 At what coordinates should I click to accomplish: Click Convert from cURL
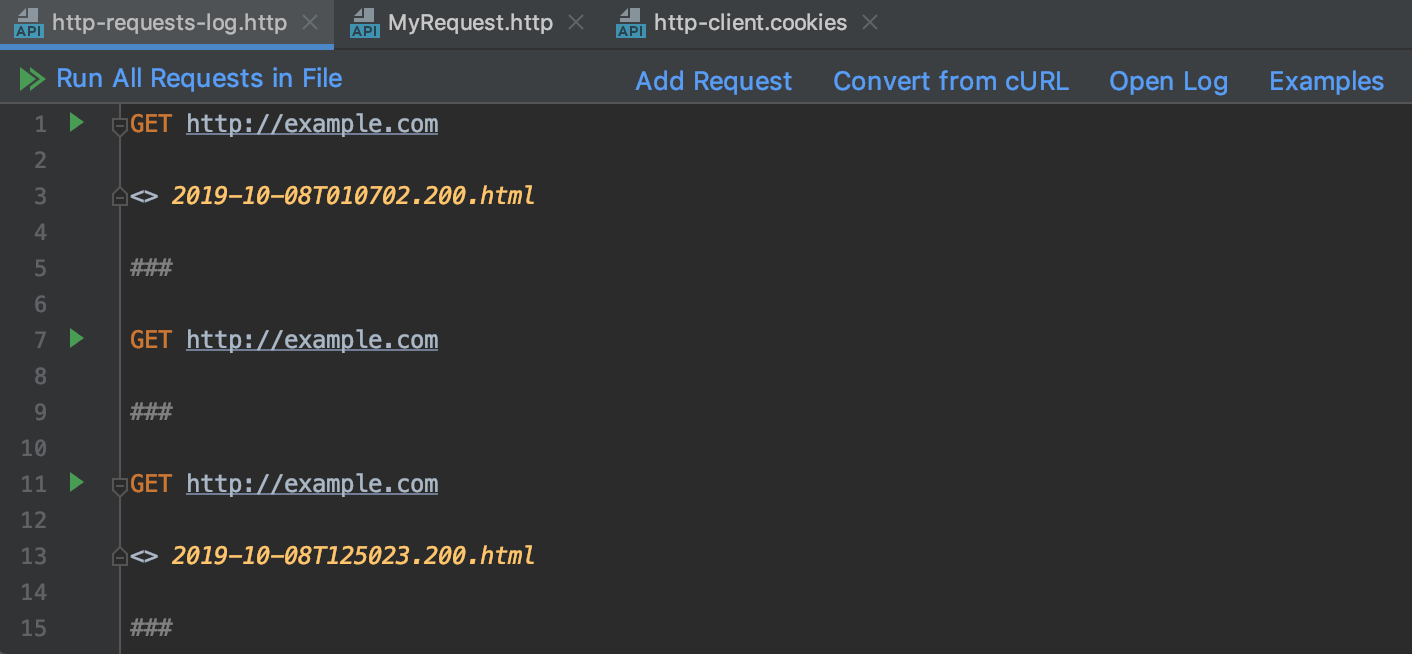[951, 81]
